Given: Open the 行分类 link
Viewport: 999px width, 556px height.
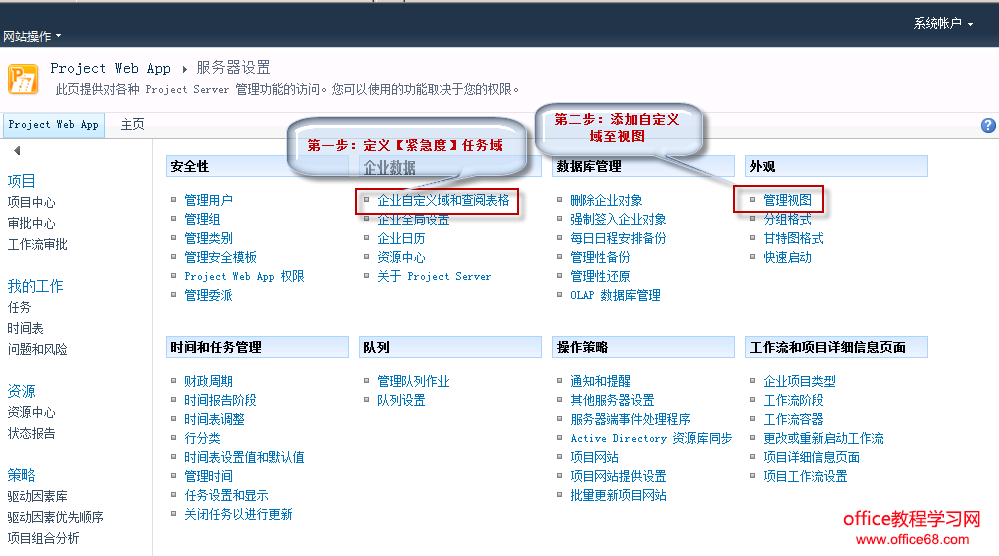Looking at the screenshot, I should tap(202, 438).
